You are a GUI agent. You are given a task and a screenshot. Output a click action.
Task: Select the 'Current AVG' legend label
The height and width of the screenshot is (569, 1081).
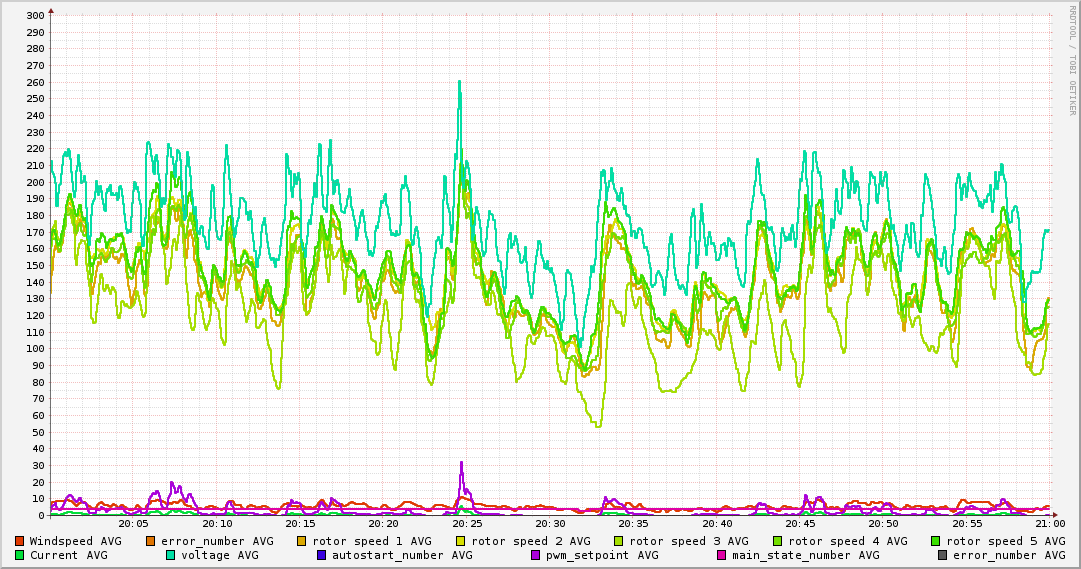coord(68,555)
